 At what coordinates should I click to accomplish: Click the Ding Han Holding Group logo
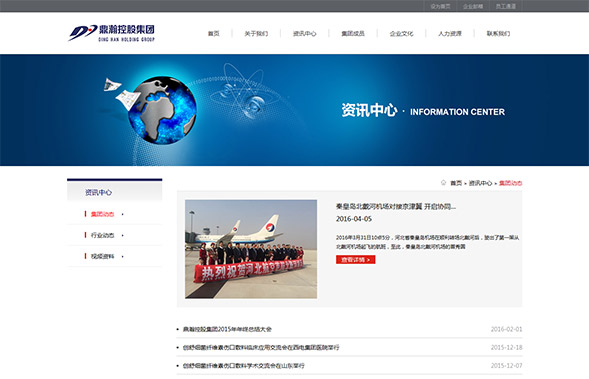pos(111,33)
